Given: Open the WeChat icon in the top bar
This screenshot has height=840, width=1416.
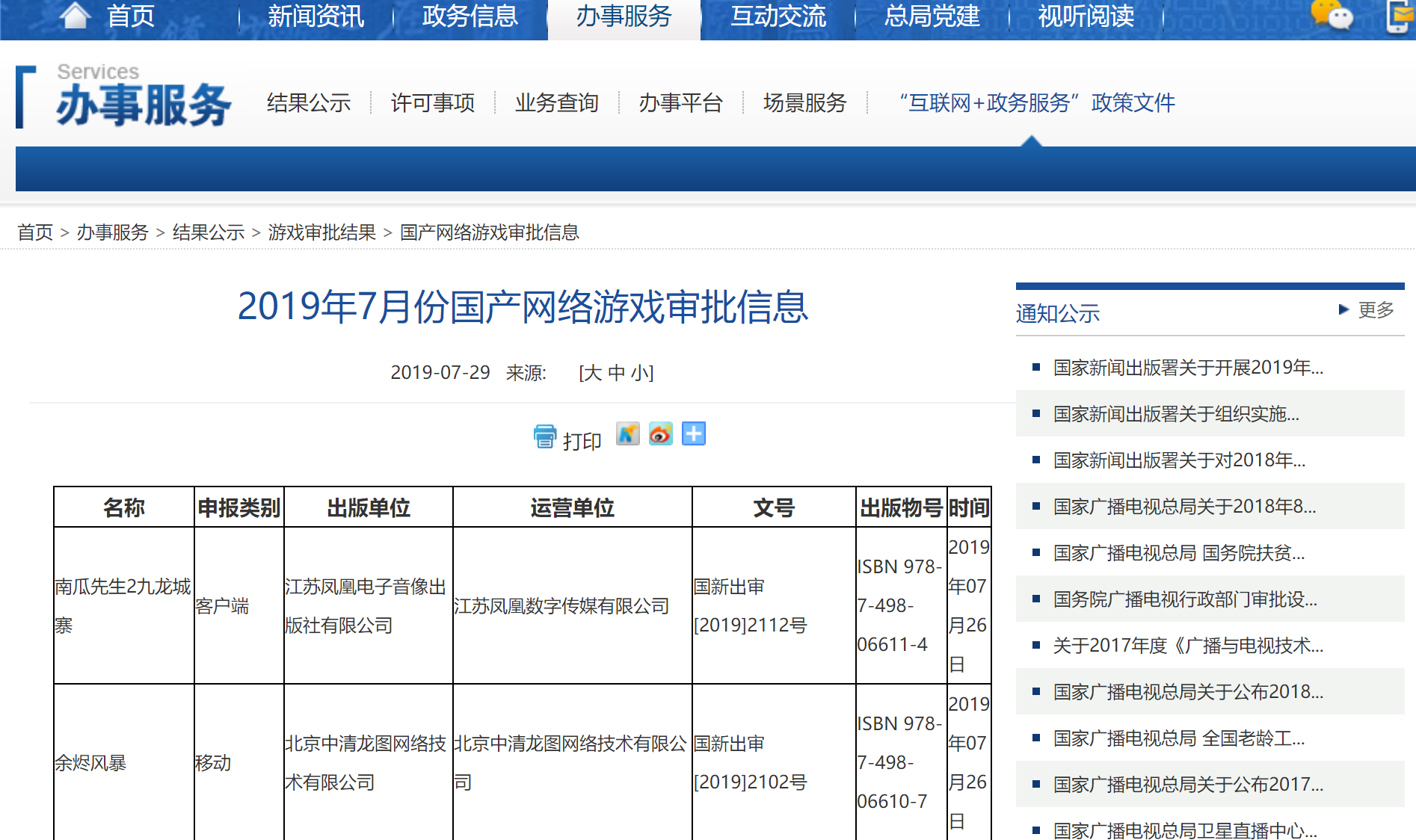Looking at the screenshot, I should [1332, 16].
